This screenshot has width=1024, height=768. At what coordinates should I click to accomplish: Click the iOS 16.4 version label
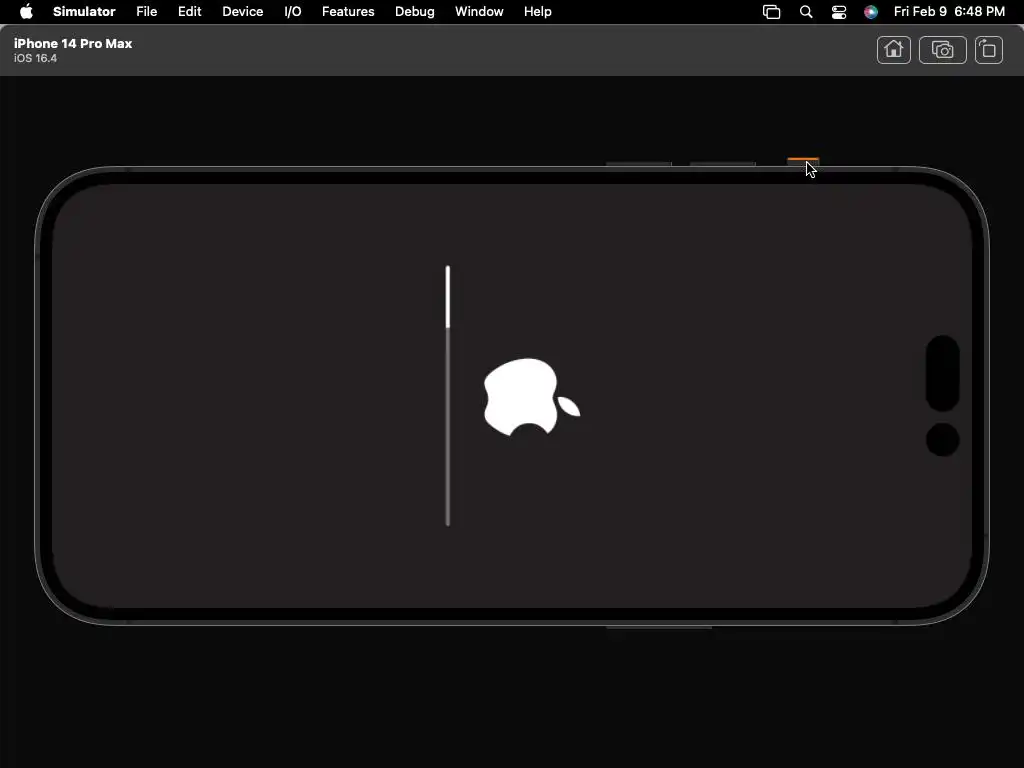pyautogui.click(x=35, y=58)
